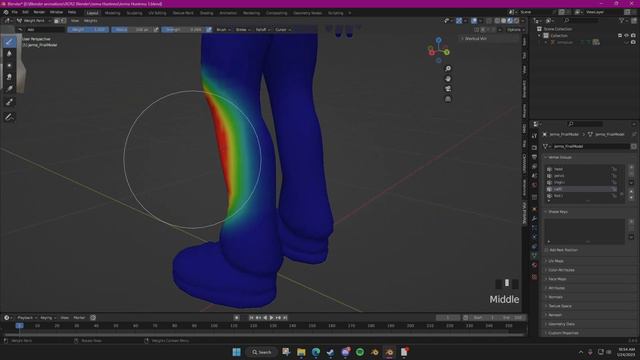The height and width of the screenshot is (360, 640).
Task: Open the Material properties tab icon
Action: click(534, 265)
